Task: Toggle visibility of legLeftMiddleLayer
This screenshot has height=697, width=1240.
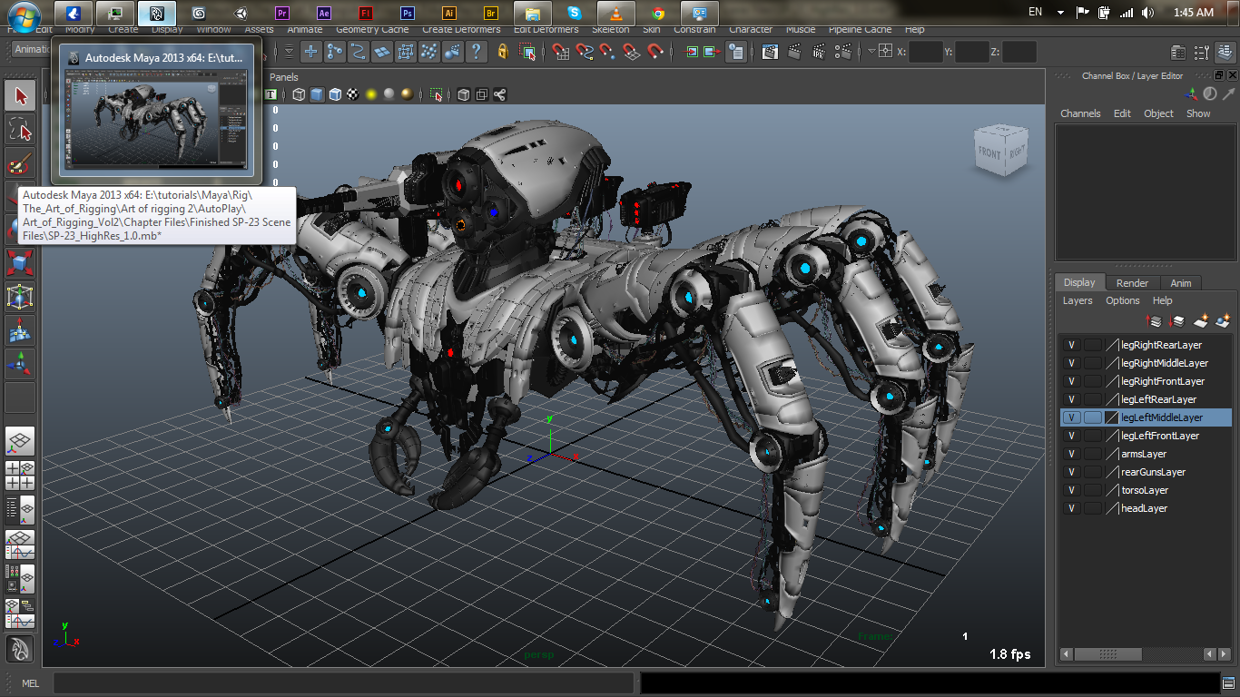Action: pos(1071,418)
